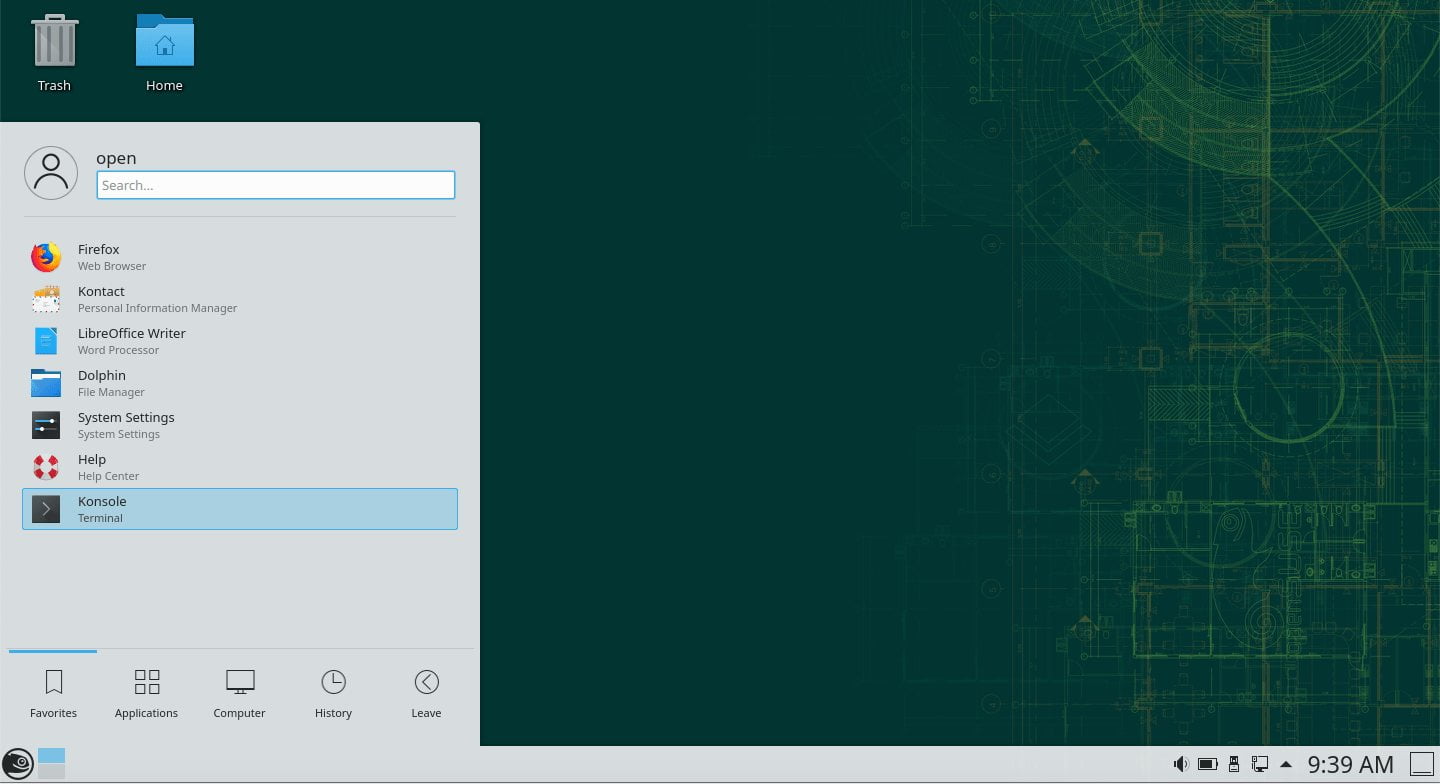Click the user avatar in the menu
This screenshot has height=784, width=1440.
[50, 172]
